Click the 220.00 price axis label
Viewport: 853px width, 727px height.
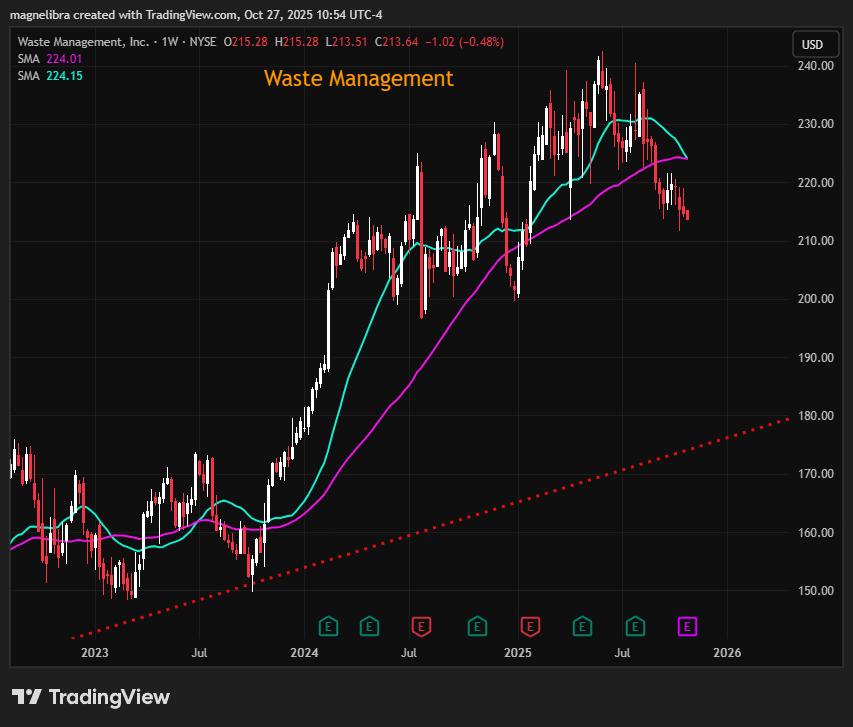tap(815, 183)
